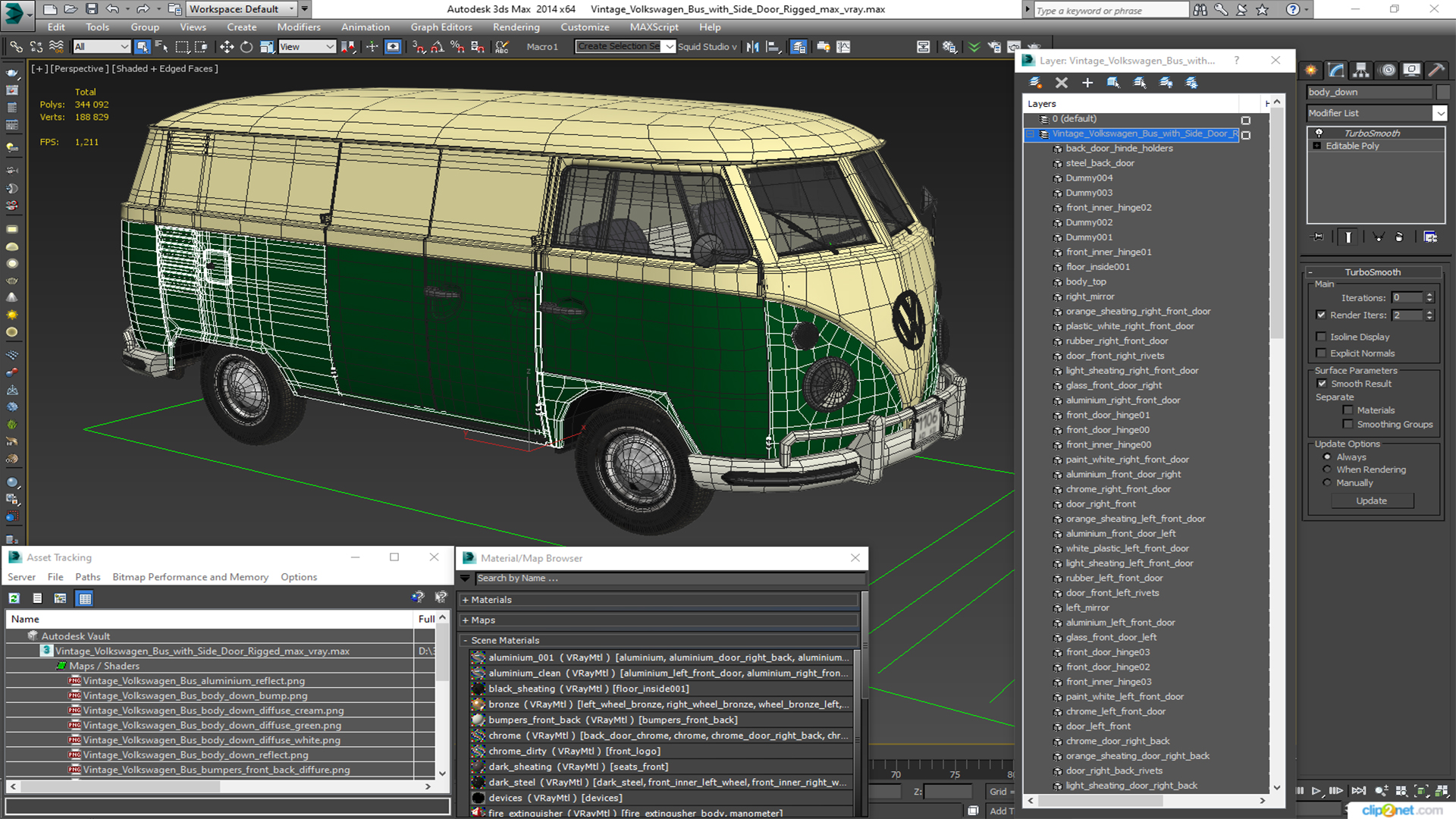Click the Undo arrow in title bar
Viewport: 1456px width, 819px height.
pyautogui.click(x=112, y=9)
